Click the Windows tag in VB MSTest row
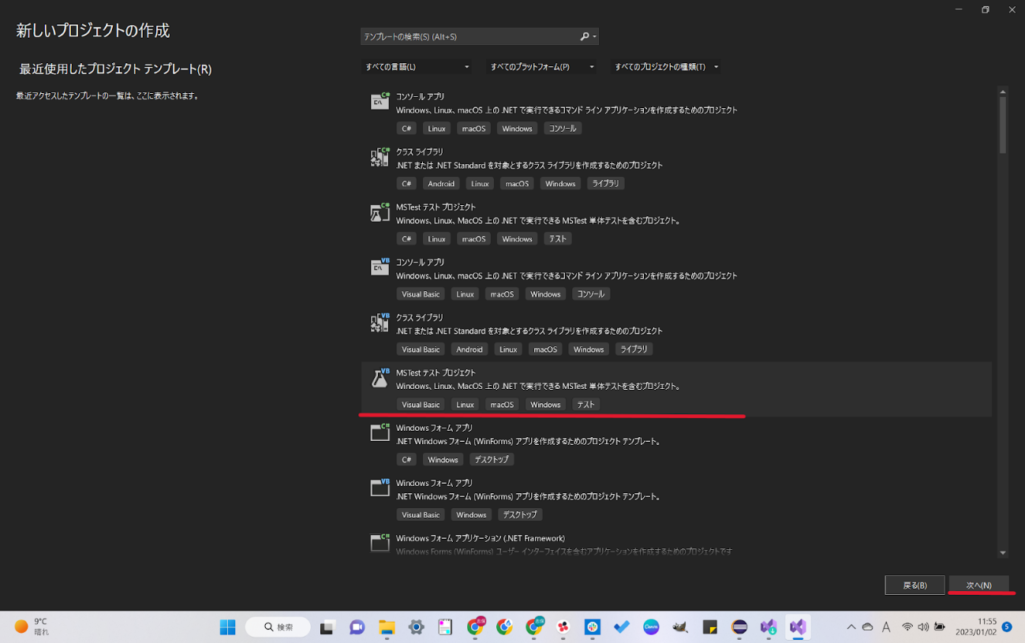Image resolution: width=1025 pixels, height=643 pixels. pos(545,404)
